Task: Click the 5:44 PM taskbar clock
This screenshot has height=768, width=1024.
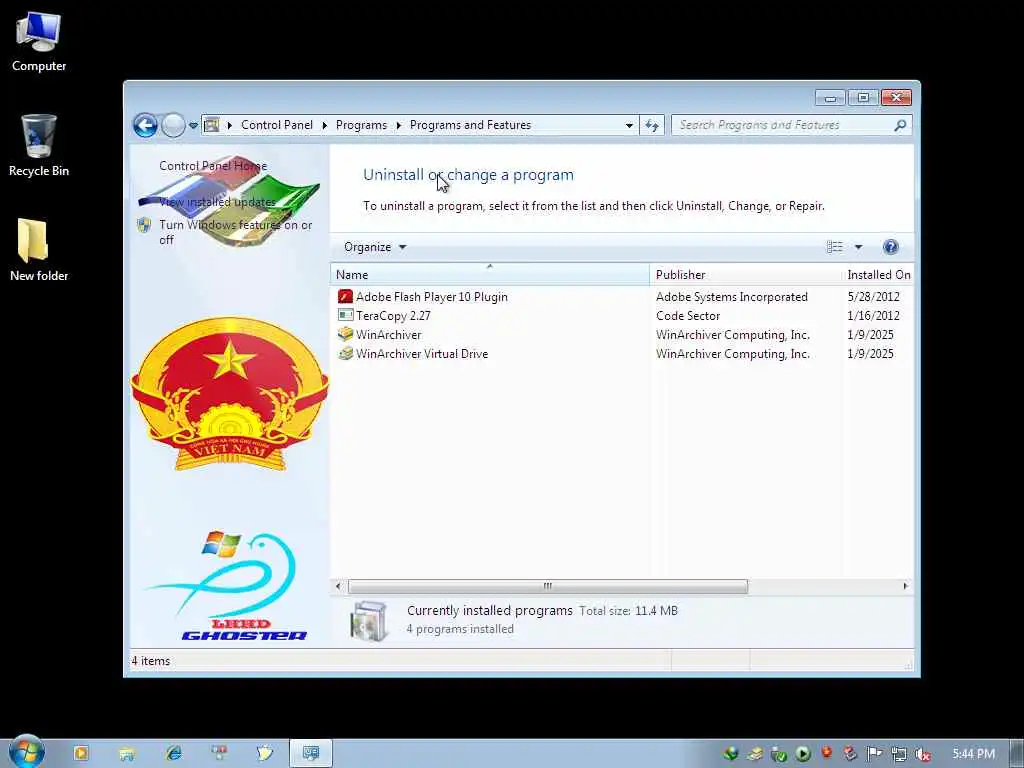Action: click(973, 754)
